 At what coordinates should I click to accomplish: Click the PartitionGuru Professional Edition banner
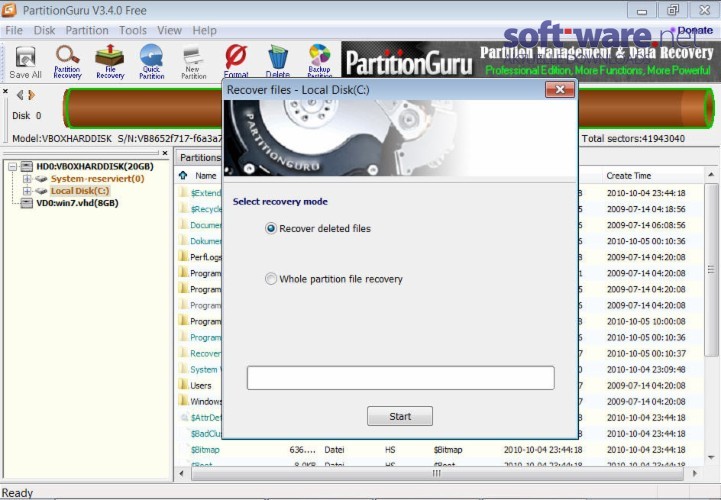click(x=530, y=61)
